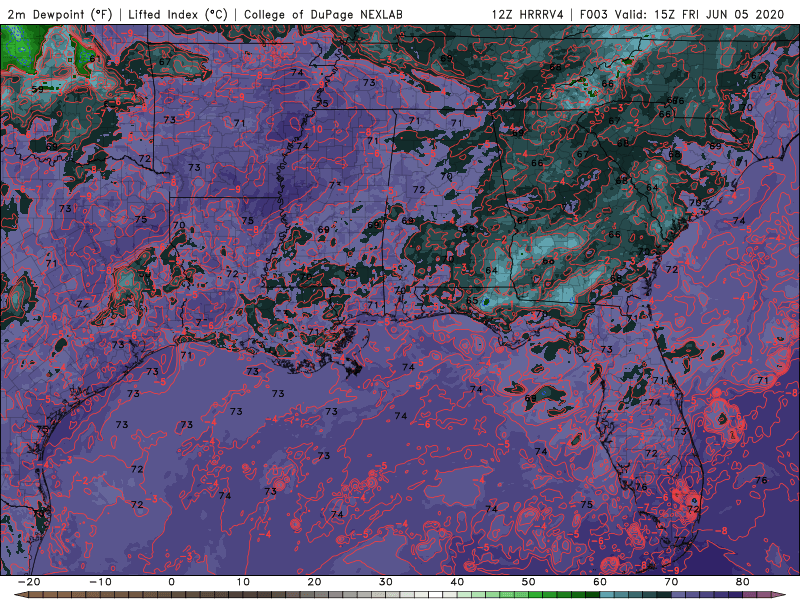Click the 40 label on the color scale
The width and height of the screenshot is (800, 600).
coord(457,582)
